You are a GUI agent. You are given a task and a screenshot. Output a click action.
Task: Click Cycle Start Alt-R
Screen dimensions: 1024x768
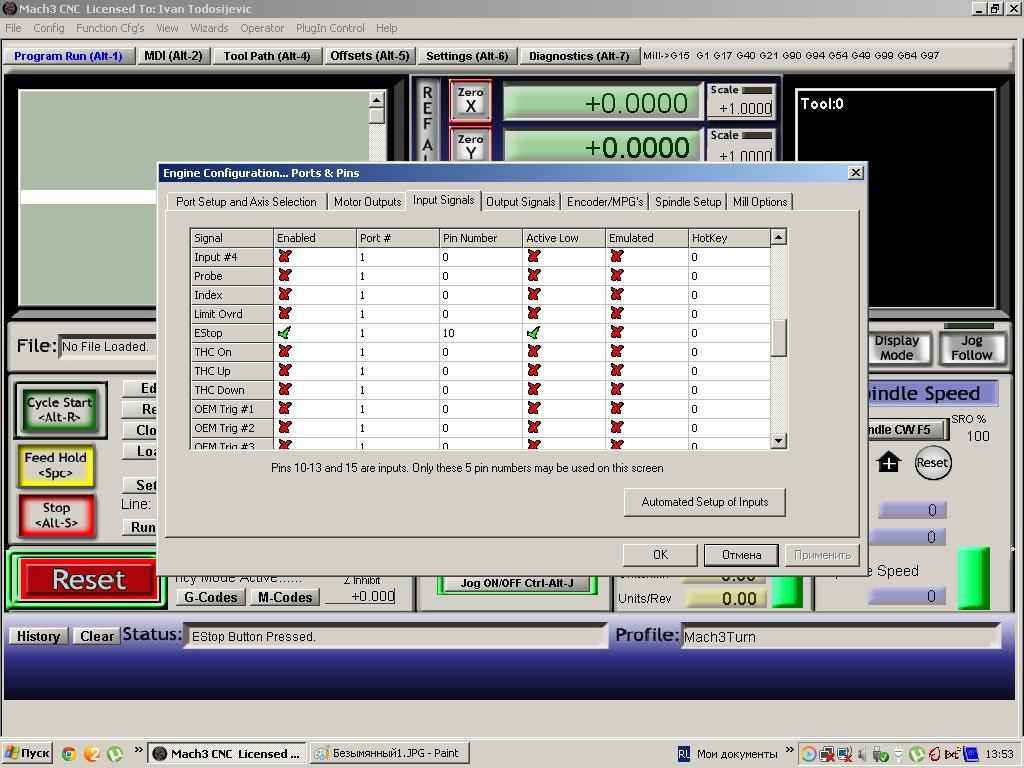click(x=59, y=409)
